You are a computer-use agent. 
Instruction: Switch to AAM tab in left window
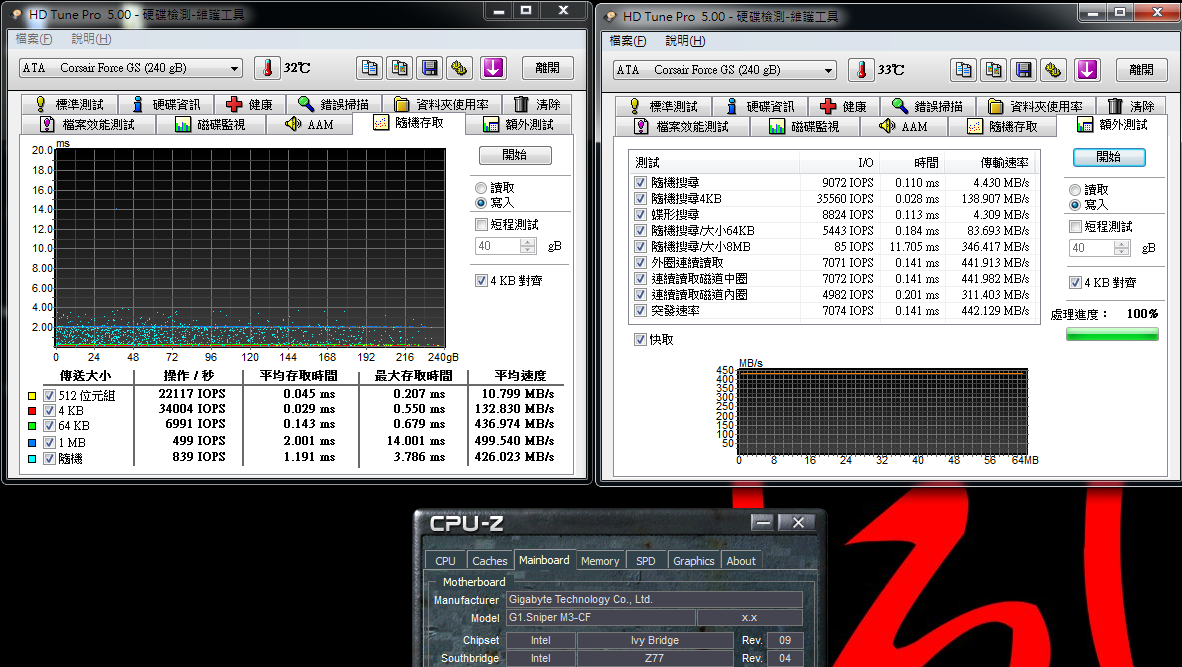coord(309,124)
